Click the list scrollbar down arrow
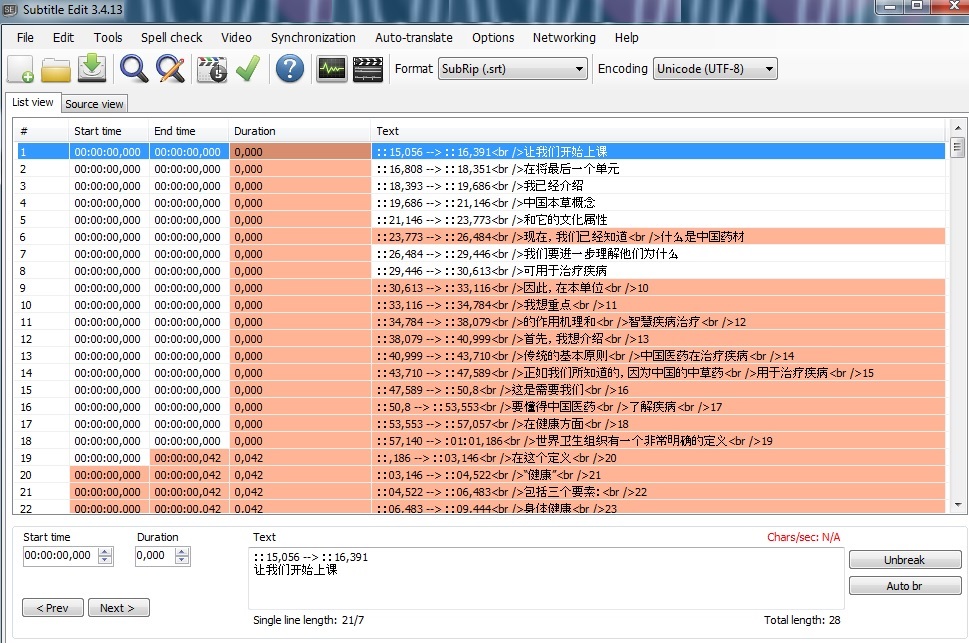969x643 pixels. tap(957, 505)
